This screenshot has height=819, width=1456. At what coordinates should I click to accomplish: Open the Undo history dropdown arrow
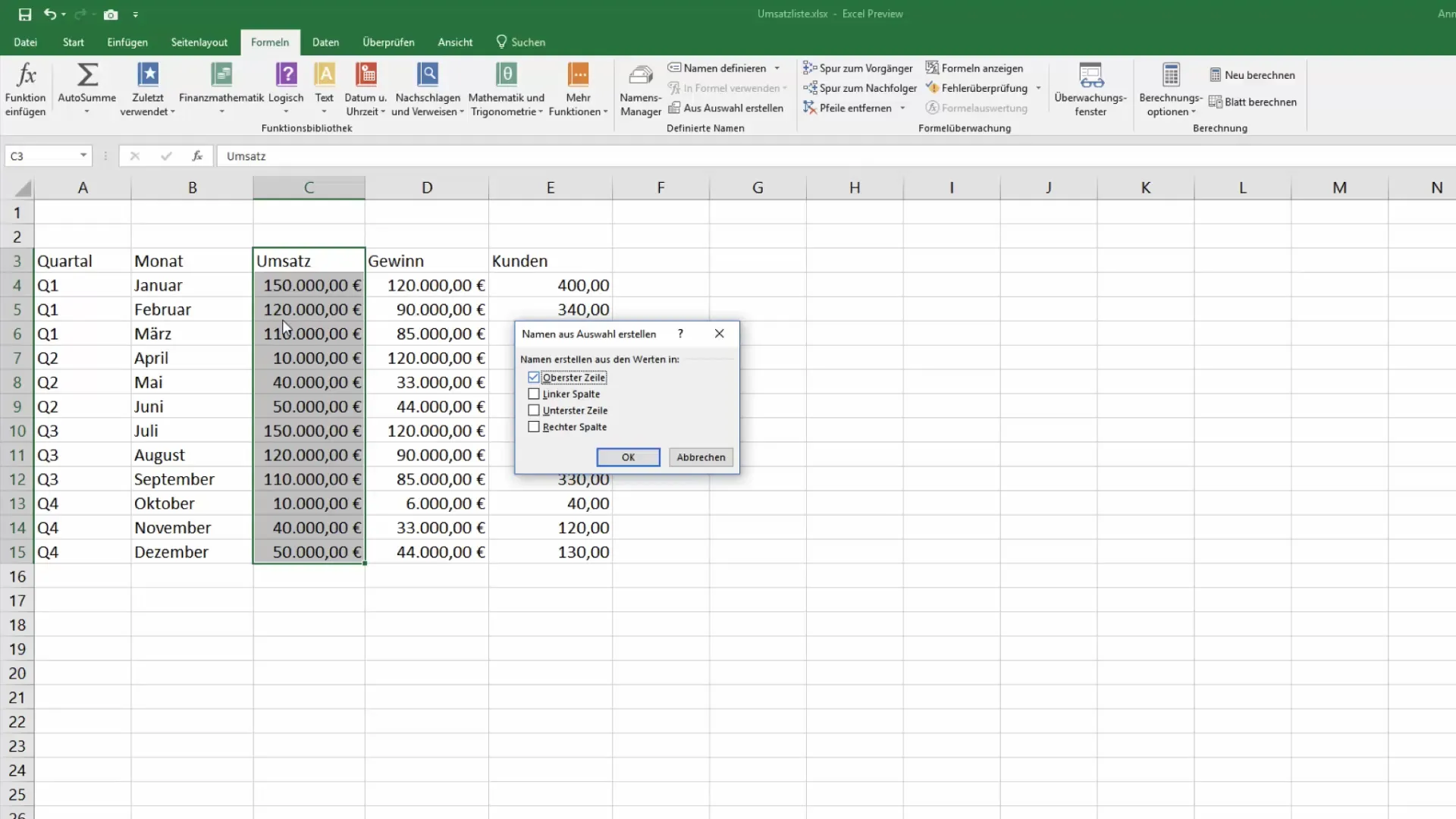[x=64, y=14]
